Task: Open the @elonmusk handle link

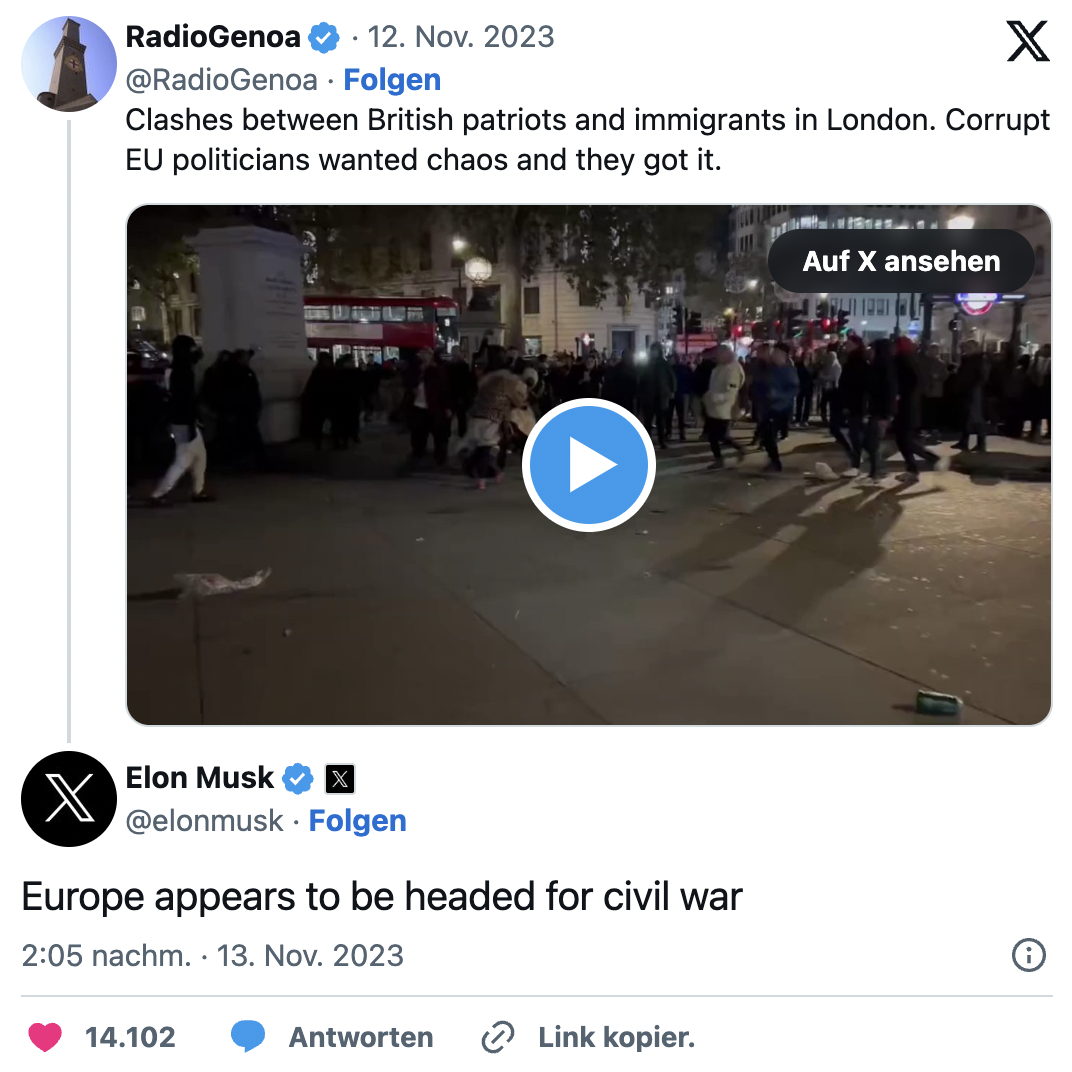Action: [x=205, y=821]
